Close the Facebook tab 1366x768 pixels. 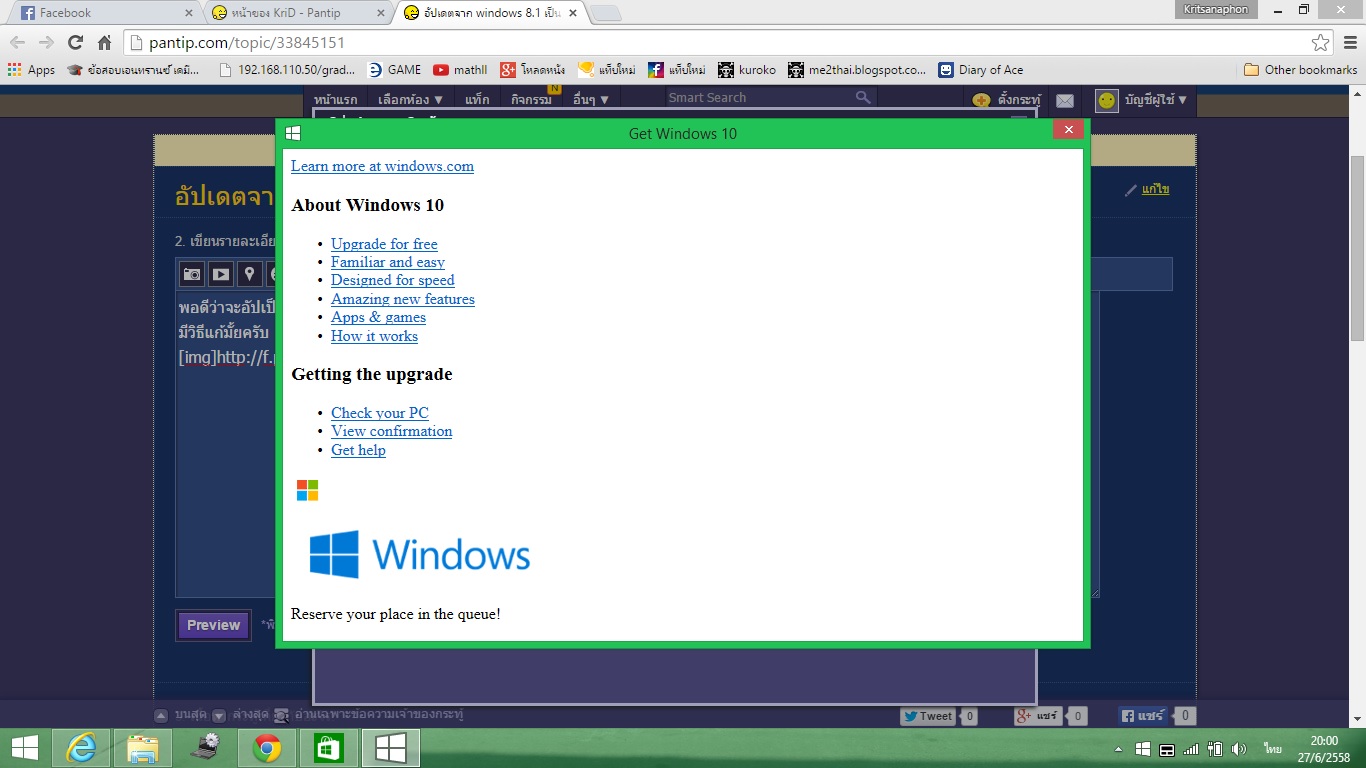point(189,13)
